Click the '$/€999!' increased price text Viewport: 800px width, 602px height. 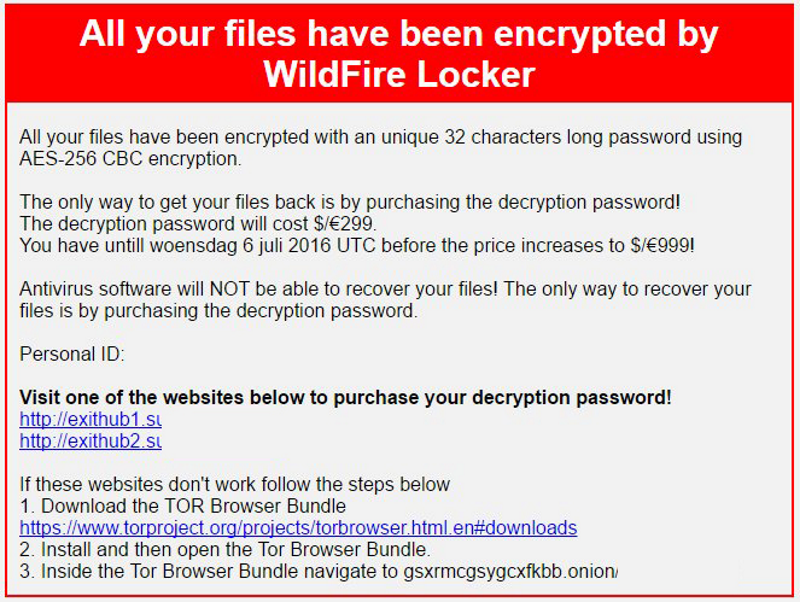point(663,246)
